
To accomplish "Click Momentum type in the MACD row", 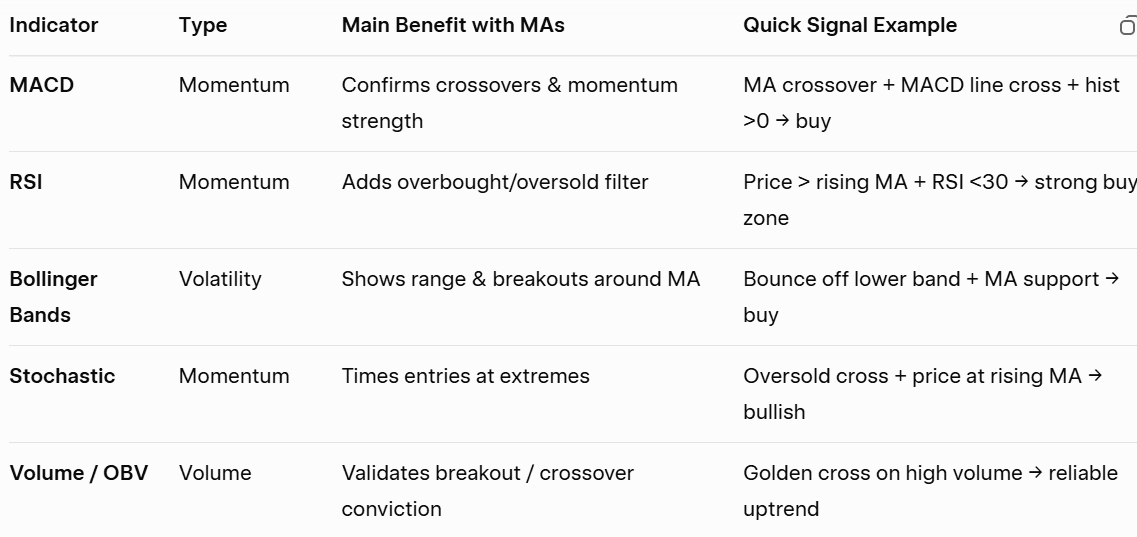I will pos(234,85).
